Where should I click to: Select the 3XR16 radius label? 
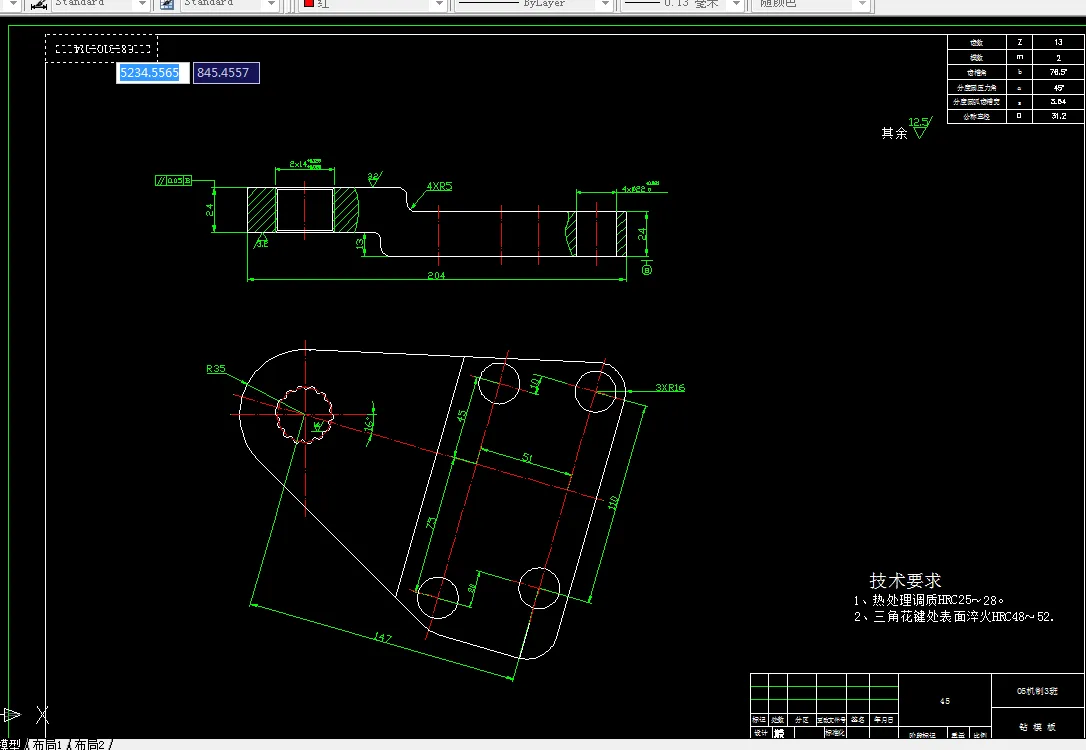pyautogui.click(x=670, y=387)
